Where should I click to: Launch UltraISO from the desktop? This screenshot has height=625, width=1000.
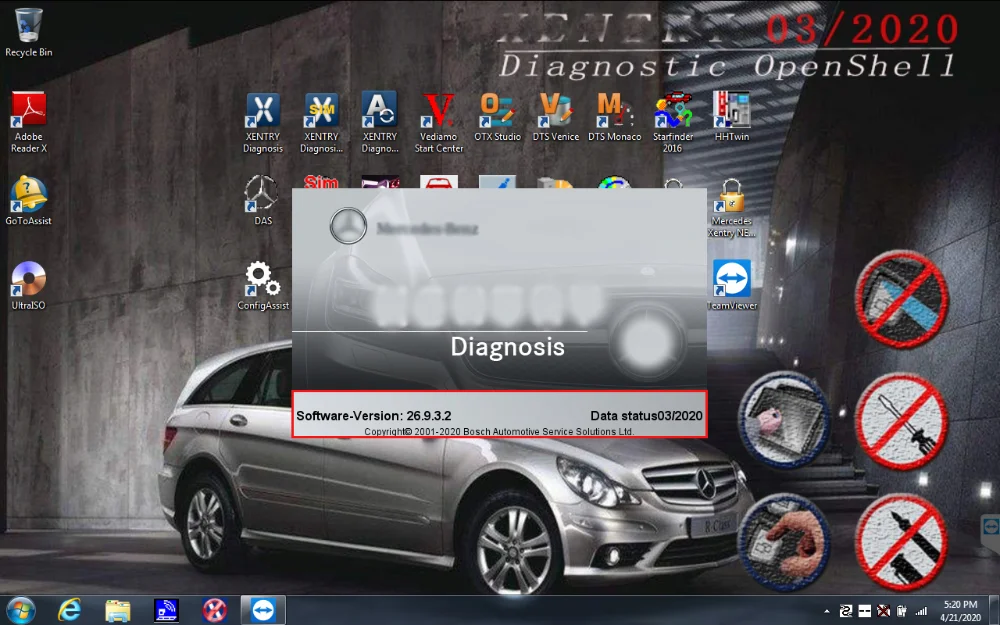[29, 285]
